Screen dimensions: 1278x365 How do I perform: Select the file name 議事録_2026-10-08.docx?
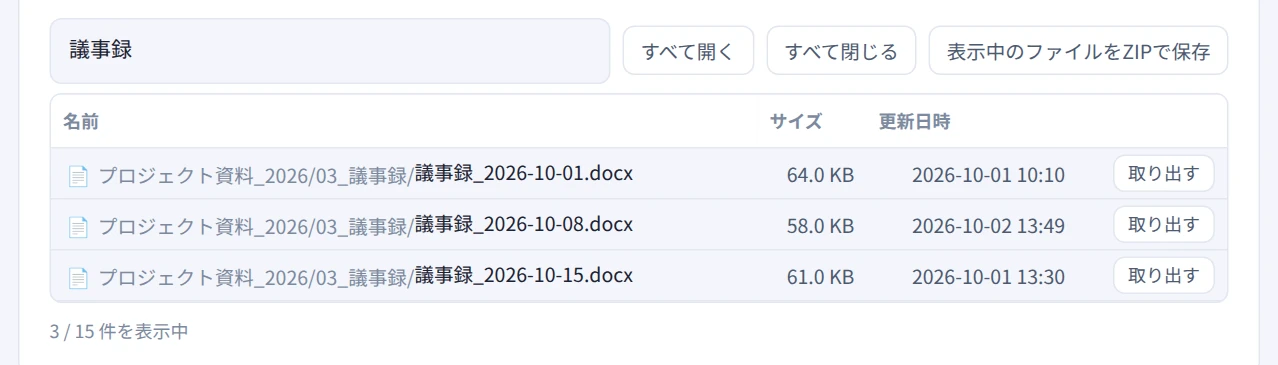524,223
